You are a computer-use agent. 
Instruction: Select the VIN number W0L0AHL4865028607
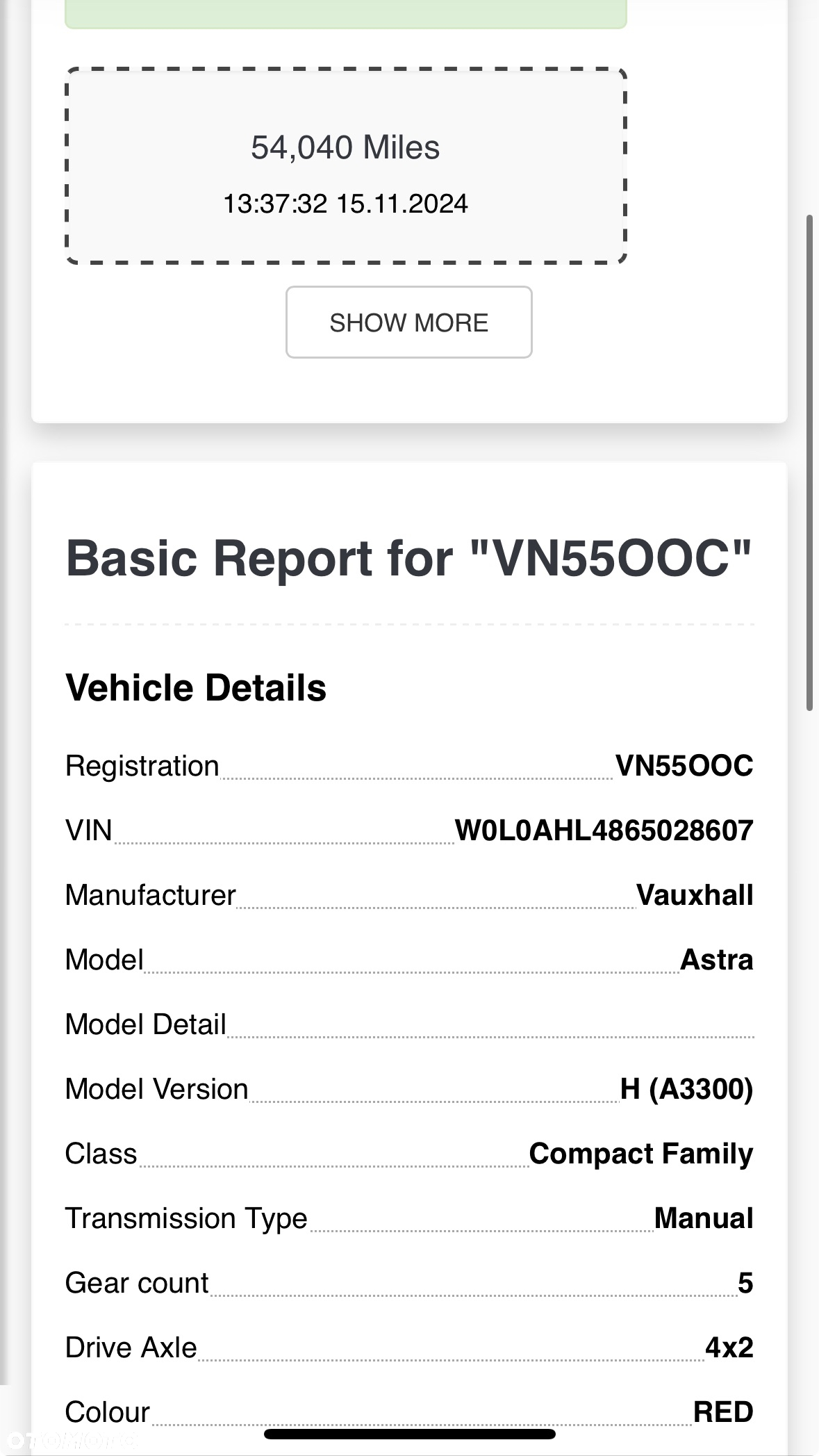(604, 831)
